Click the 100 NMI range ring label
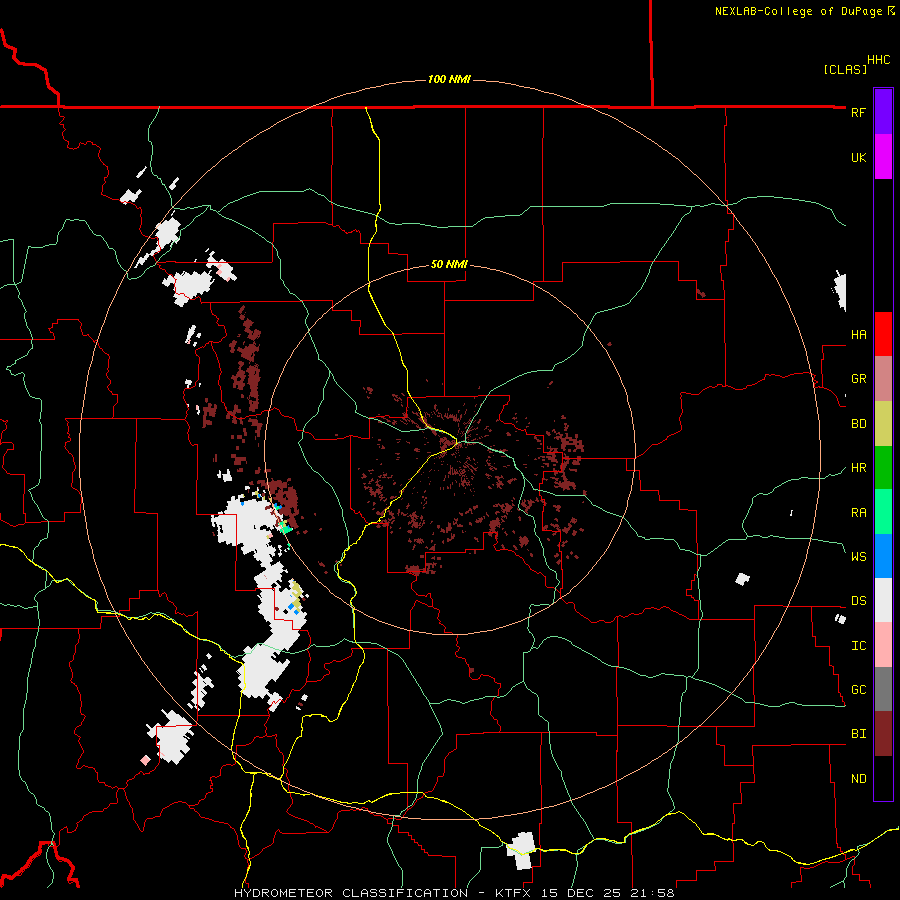 (449, 79)
